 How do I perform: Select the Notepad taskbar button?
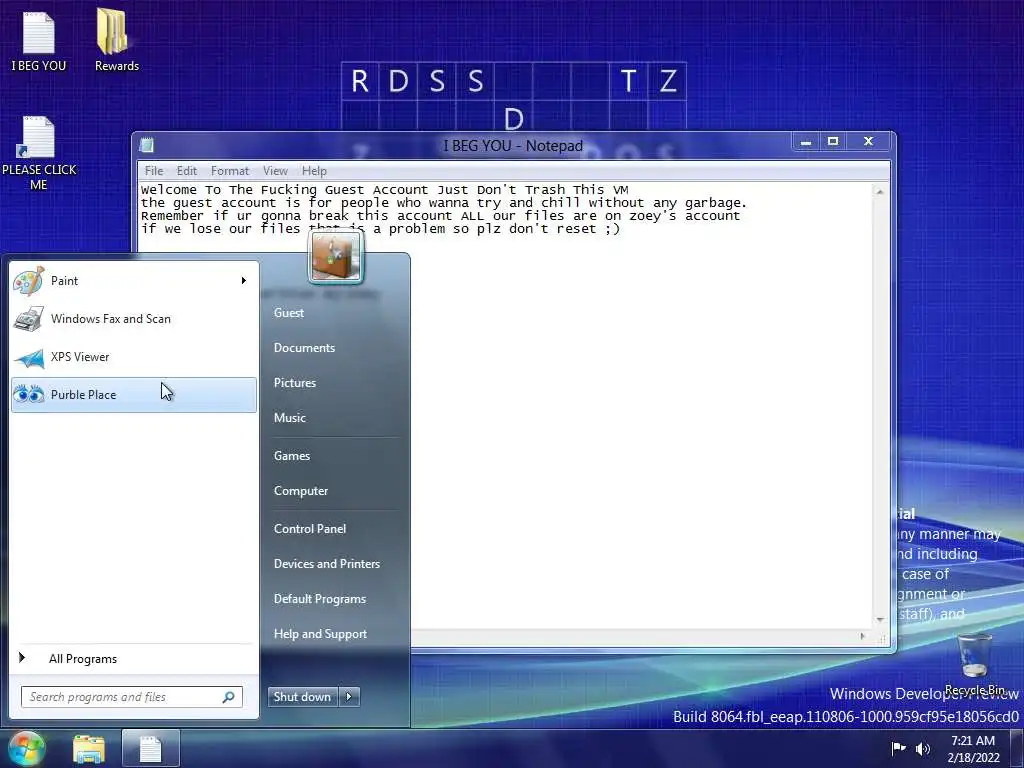[x=151, y=749]
